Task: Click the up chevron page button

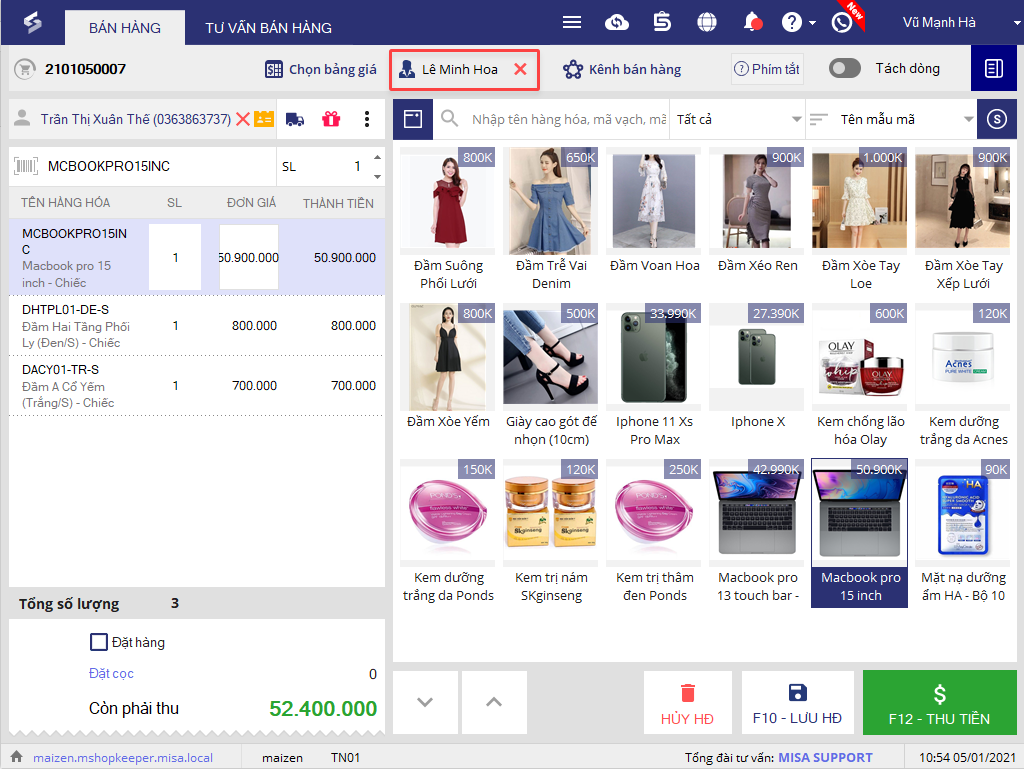Action: click(x=494, y=702)
